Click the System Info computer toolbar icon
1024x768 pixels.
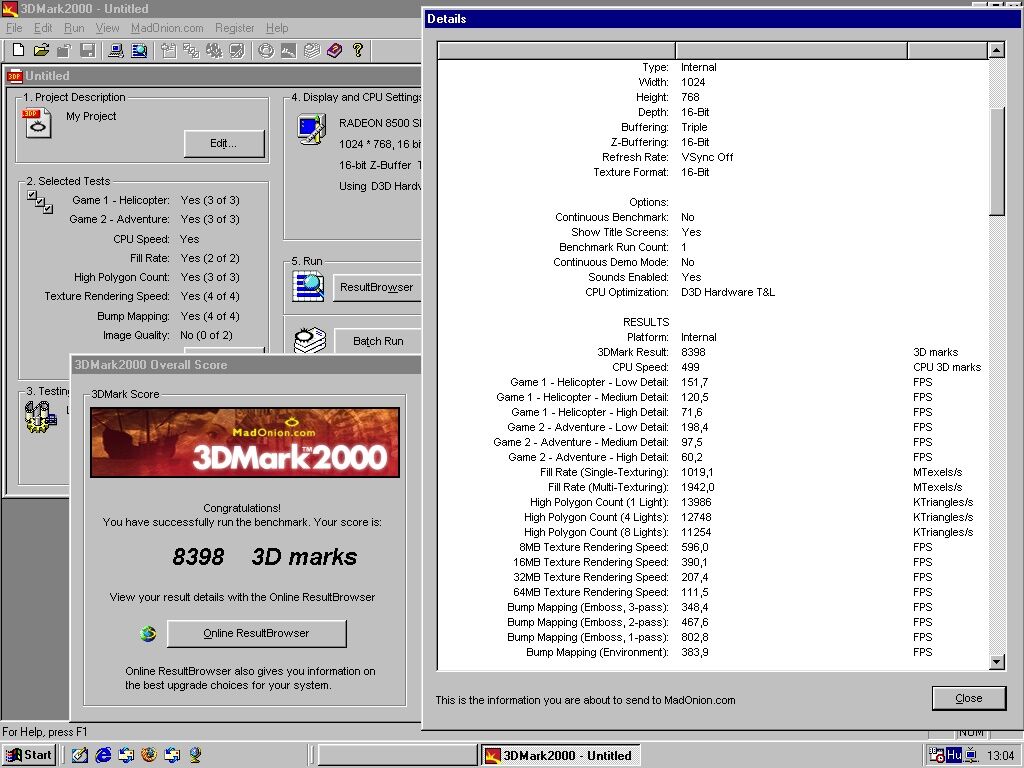pos(116,50)
